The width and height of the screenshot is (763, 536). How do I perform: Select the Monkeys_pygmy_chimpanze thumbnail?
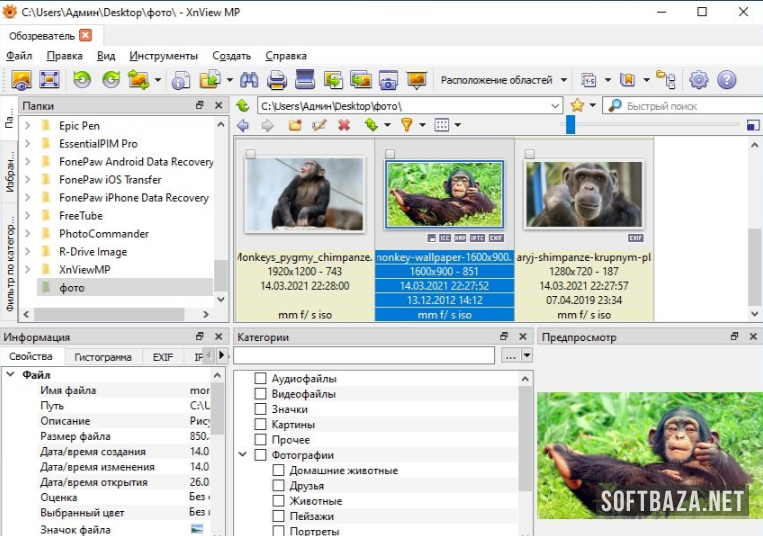[x=304, y=195]
